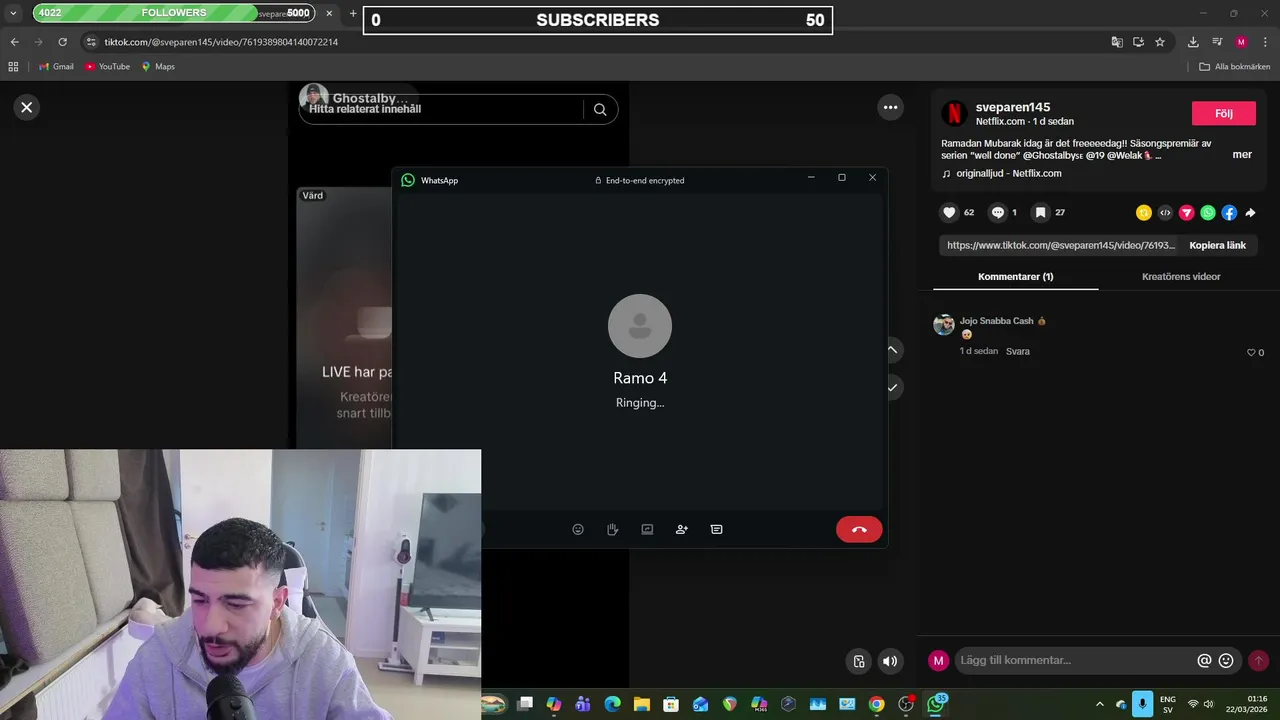Raise hand in WhatsApp call

coord(613,529)
